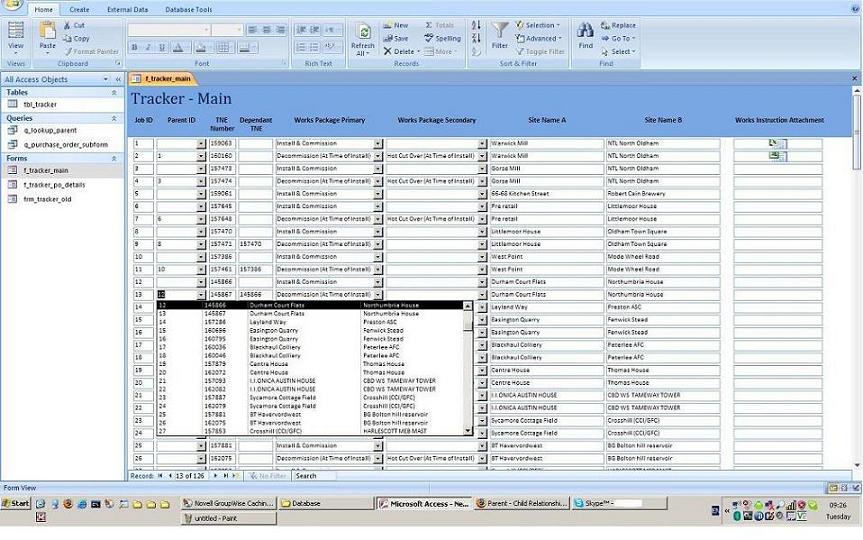Image resolution: width=863 pixels, height=540 pixels.
Task: Open tbl_tracker table in navigation pane
Action: point(40,105)
